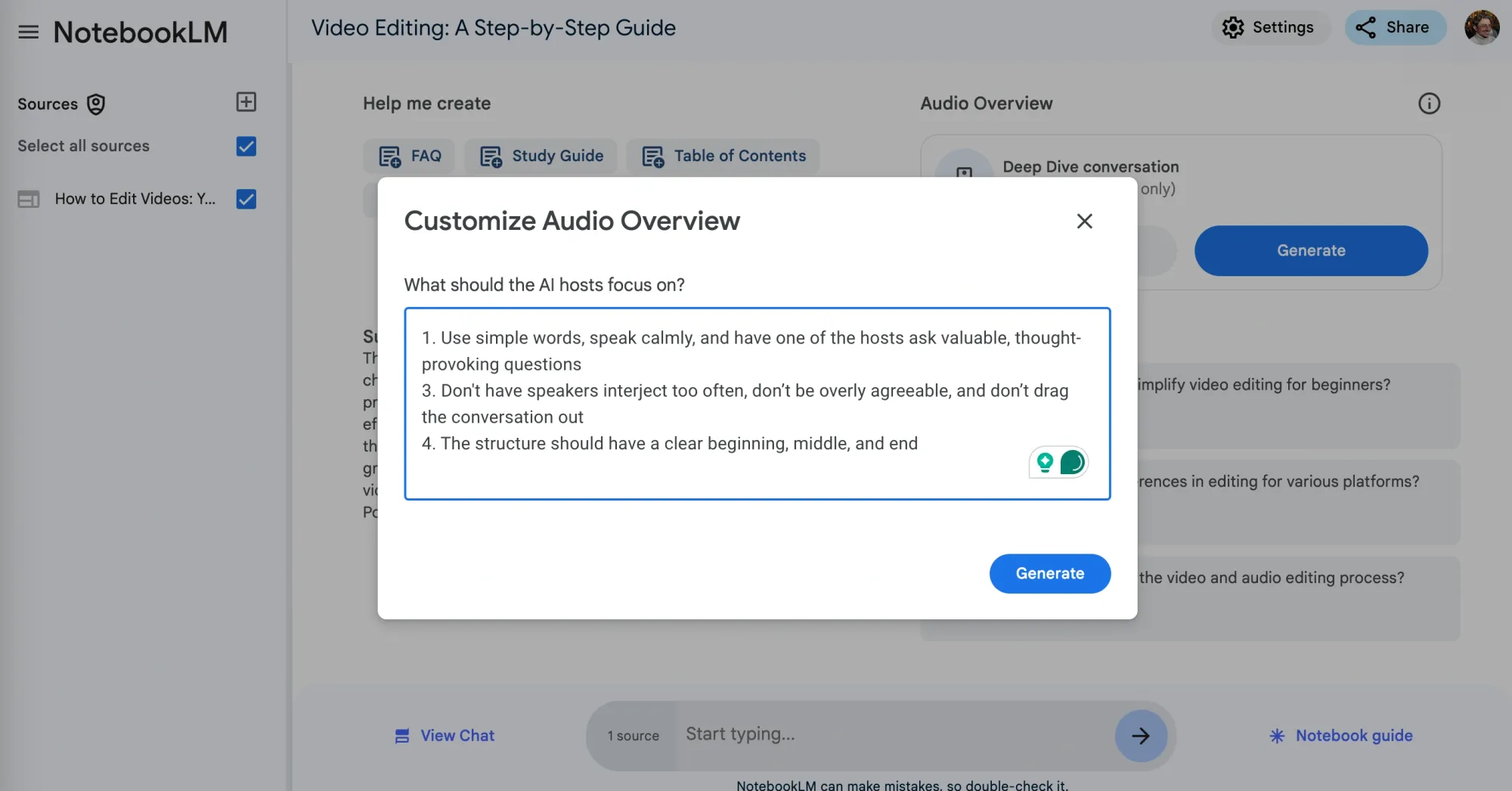The height and width of the screenshot is (791, 1512).
Task: Click the Share button
Action: (1393, 28)
